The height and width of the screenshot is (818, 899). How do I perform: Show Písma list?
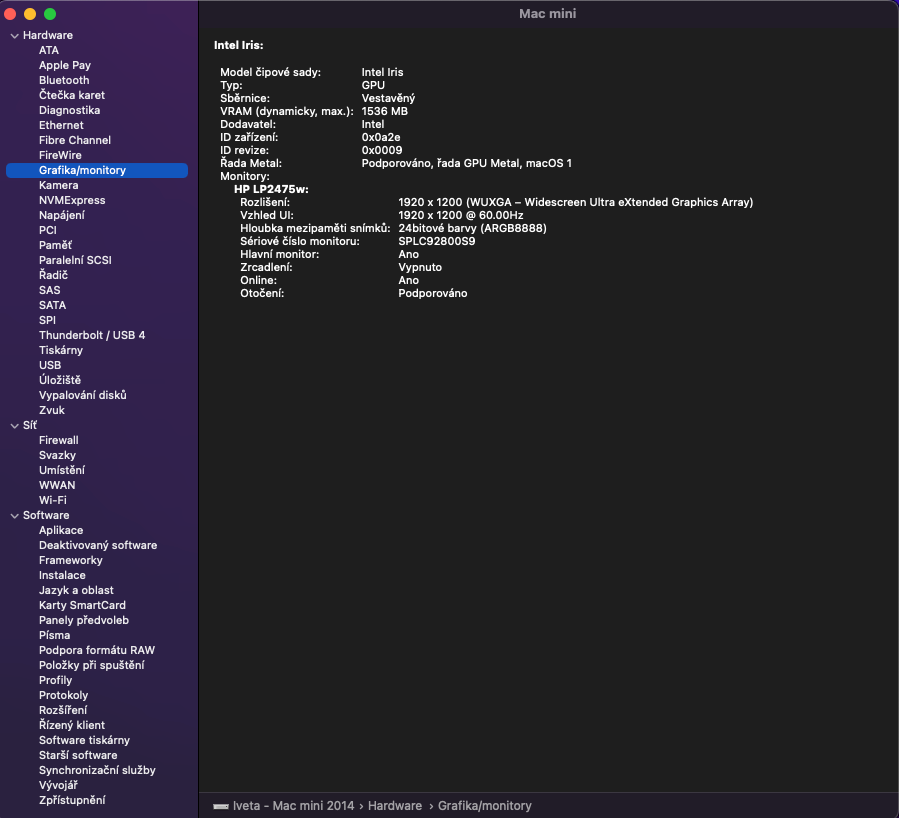[54, 635]
